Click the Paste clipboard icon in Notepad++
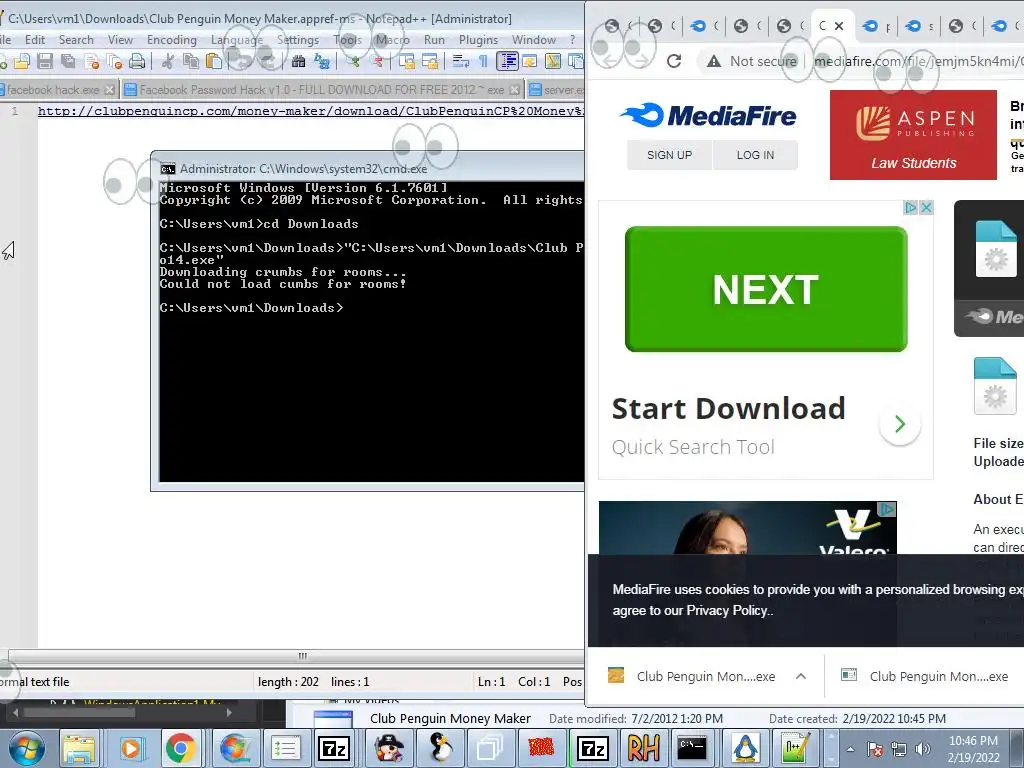 214,62
